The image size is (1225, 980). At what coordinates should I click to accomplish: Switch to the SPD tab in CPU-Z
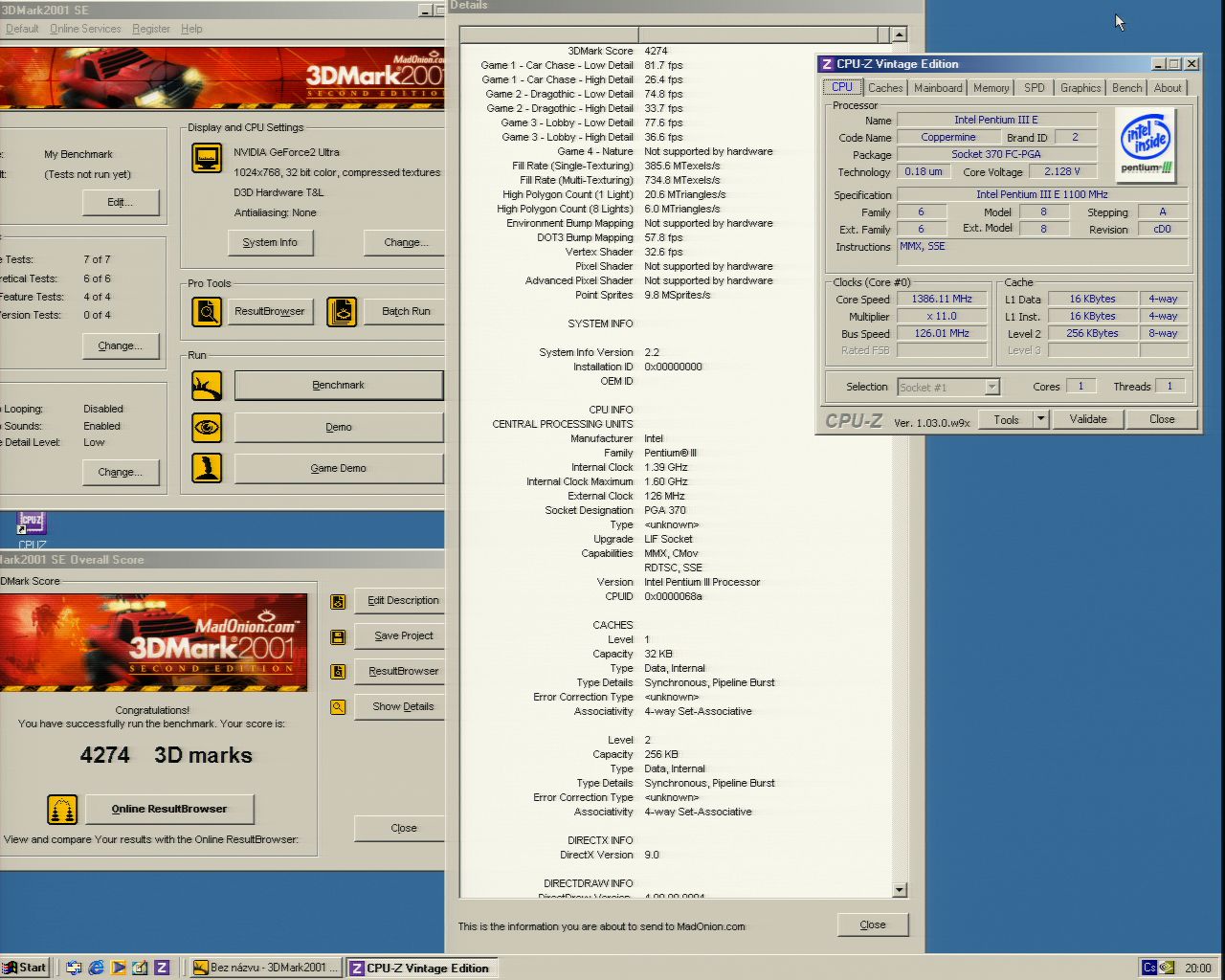[1035, 88]
